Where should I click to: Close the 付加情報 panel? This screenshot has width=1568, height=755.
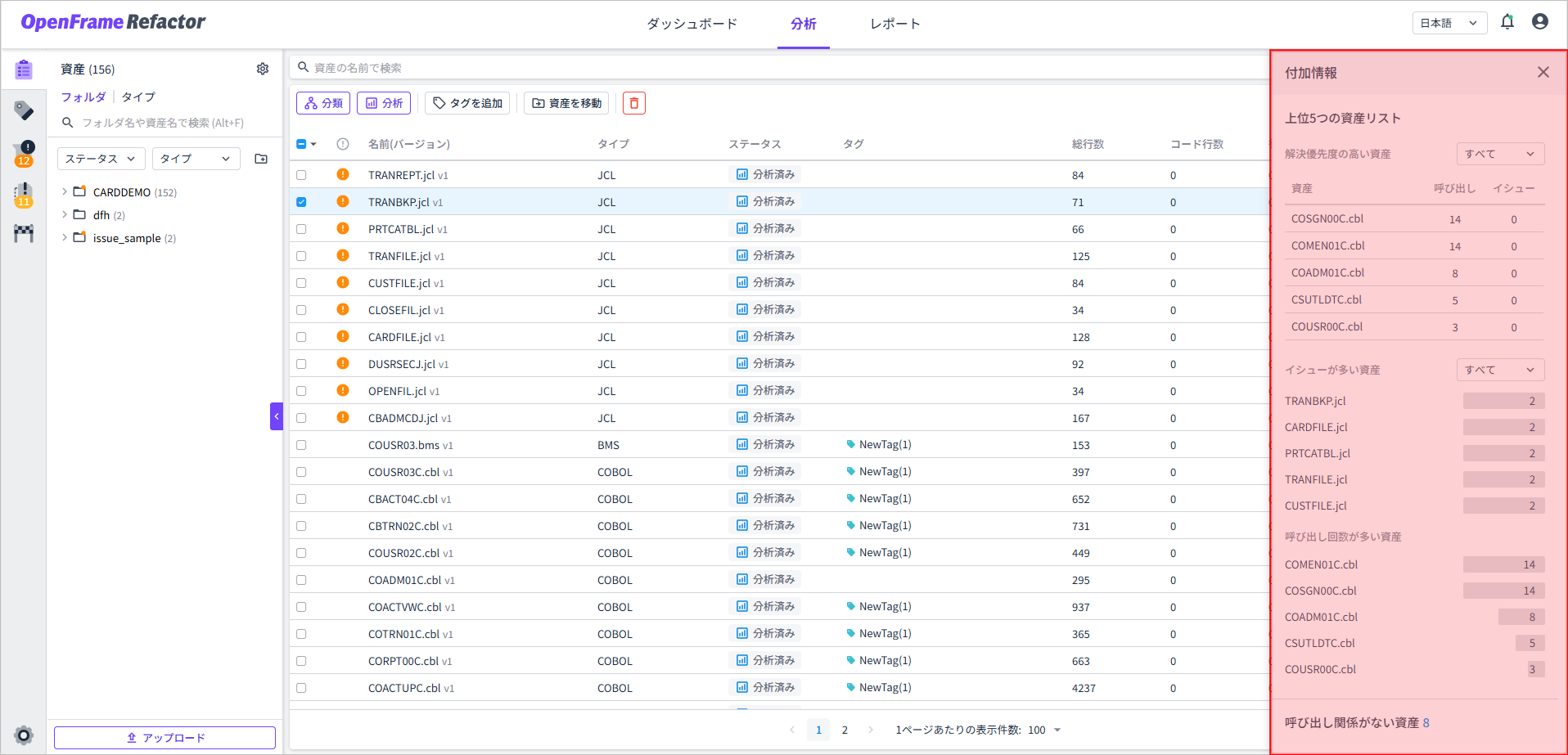tap(1543, 72)
